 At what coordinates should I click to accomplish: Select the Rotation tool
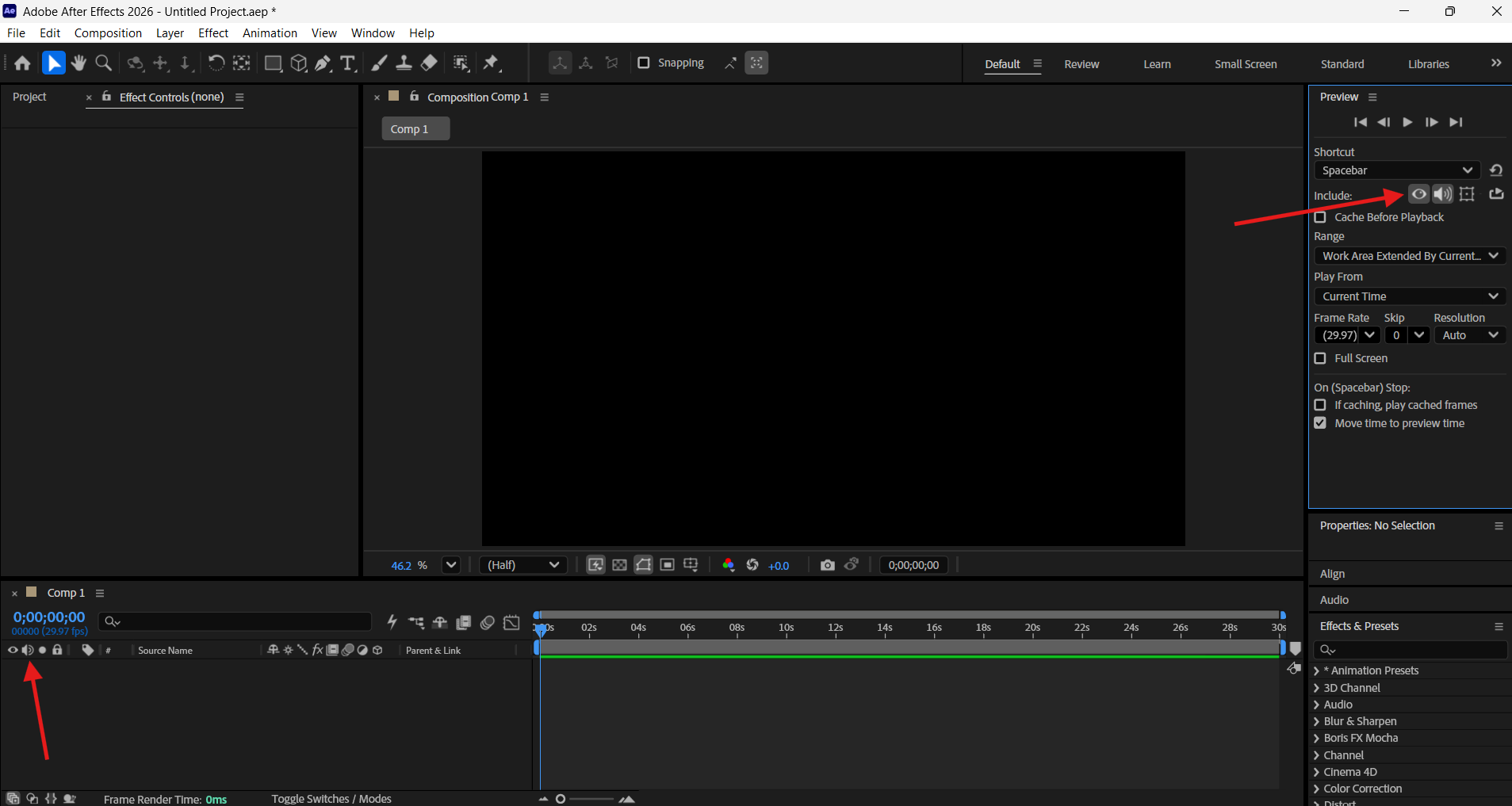pos(216,63)
